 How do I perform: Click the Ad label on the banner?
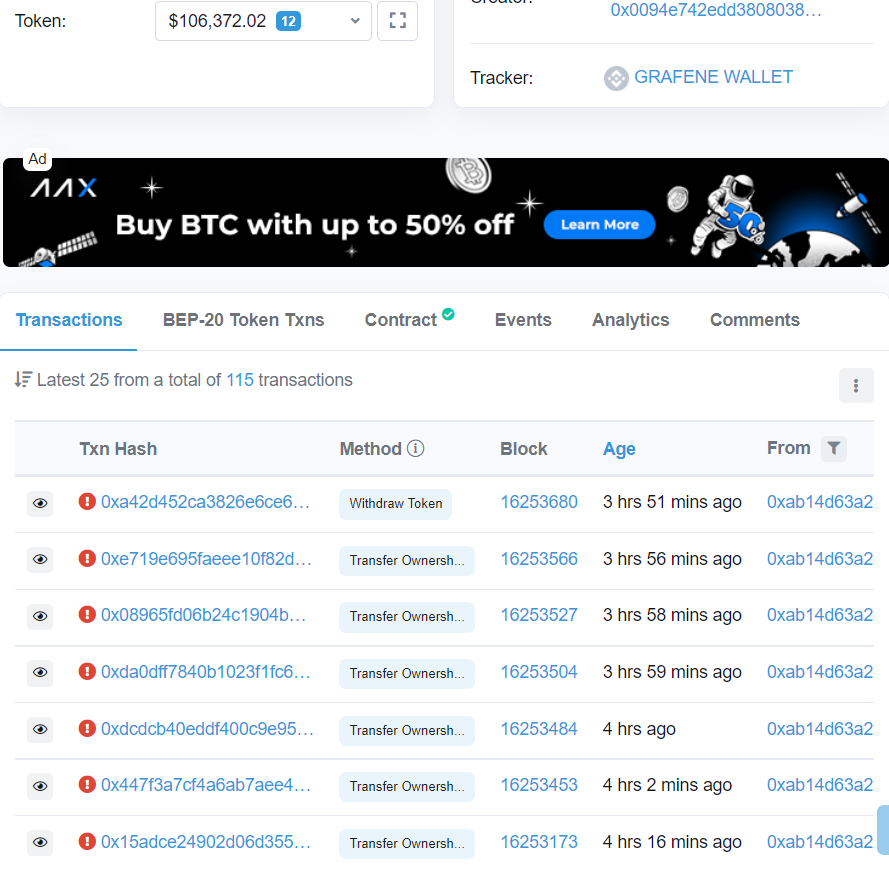(37, 159)
